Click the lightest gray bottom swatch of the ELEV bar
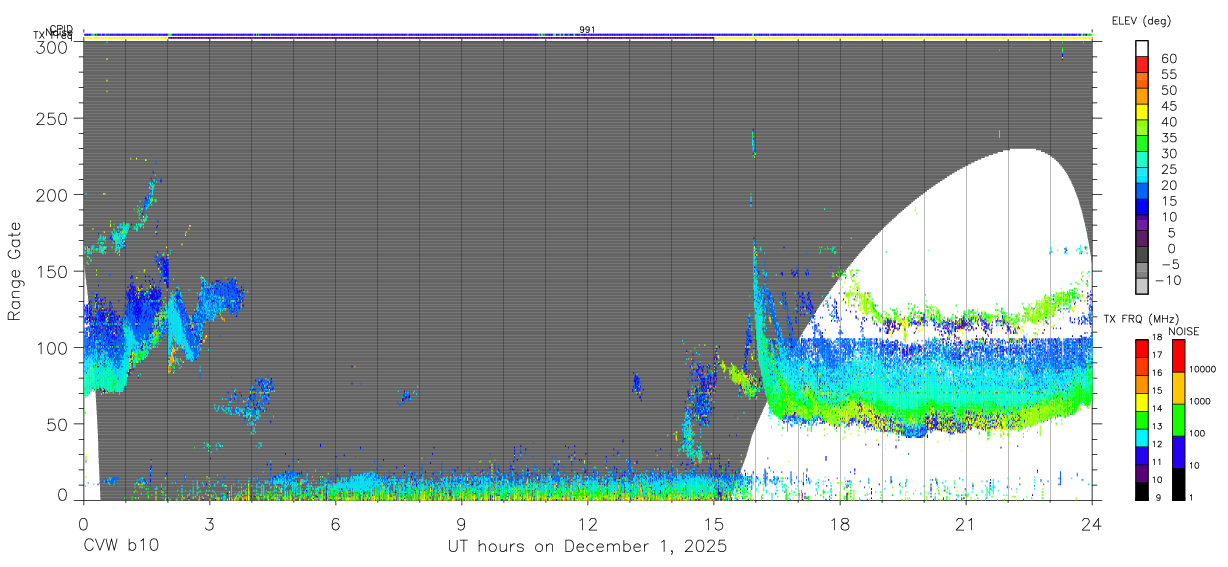Image resolution: width=1228 pixels, height=567 pixels. click(1143, 287)
